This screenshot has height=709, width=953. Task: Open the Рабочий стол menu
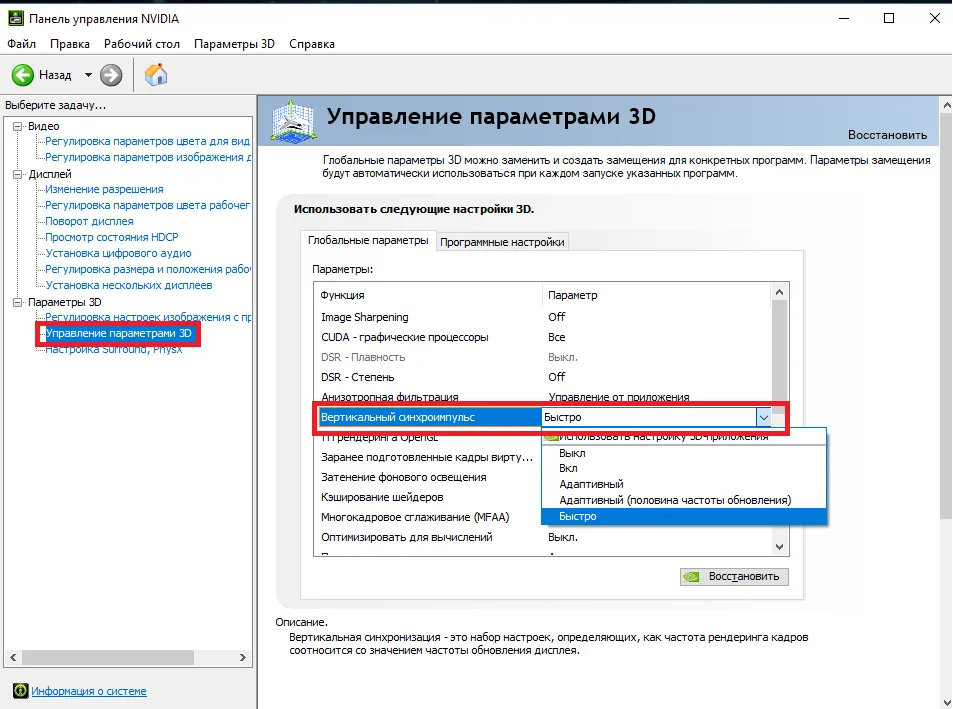142,44
